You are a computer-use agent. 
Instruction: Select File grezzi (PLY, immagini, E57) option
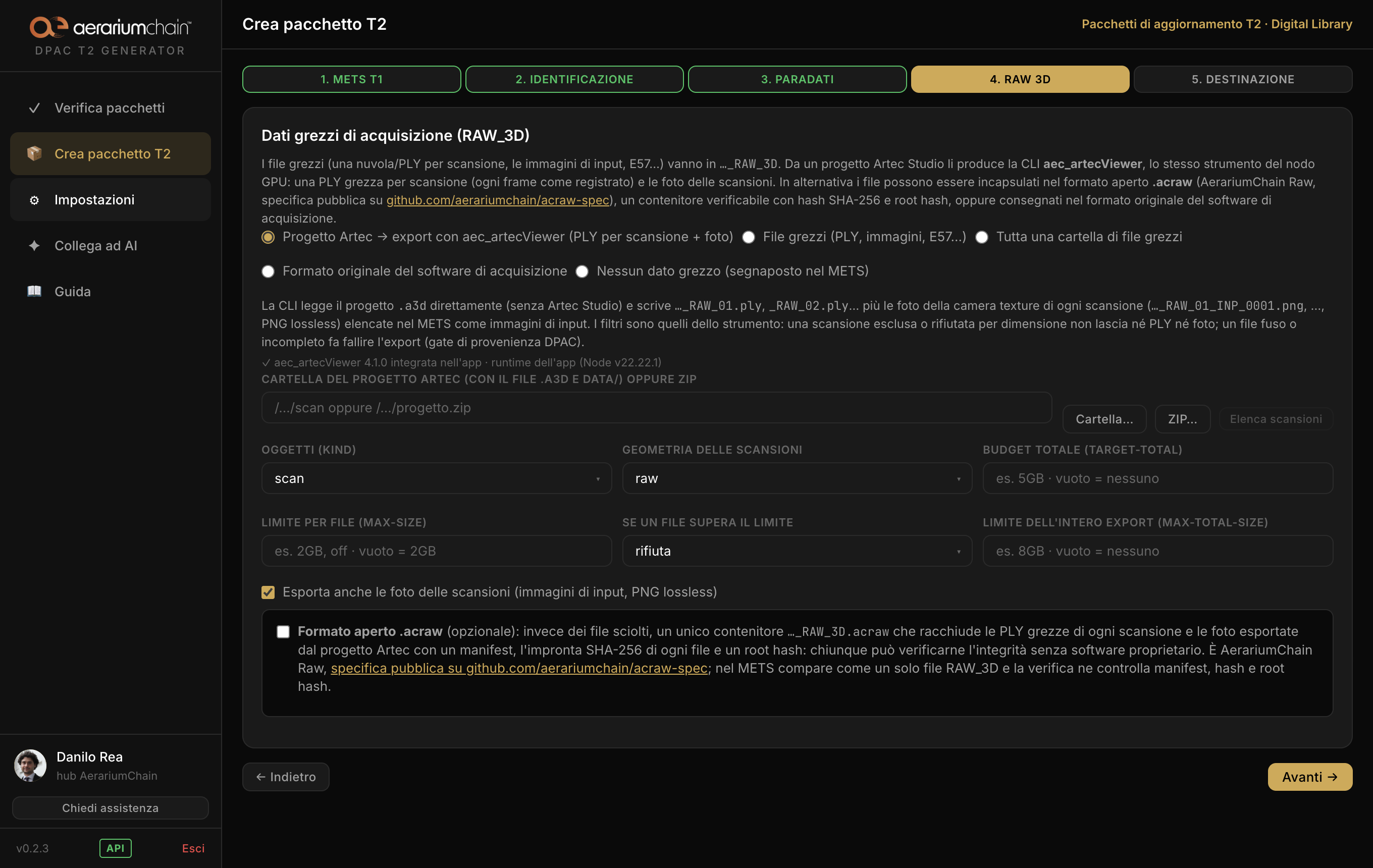point(749,237)
